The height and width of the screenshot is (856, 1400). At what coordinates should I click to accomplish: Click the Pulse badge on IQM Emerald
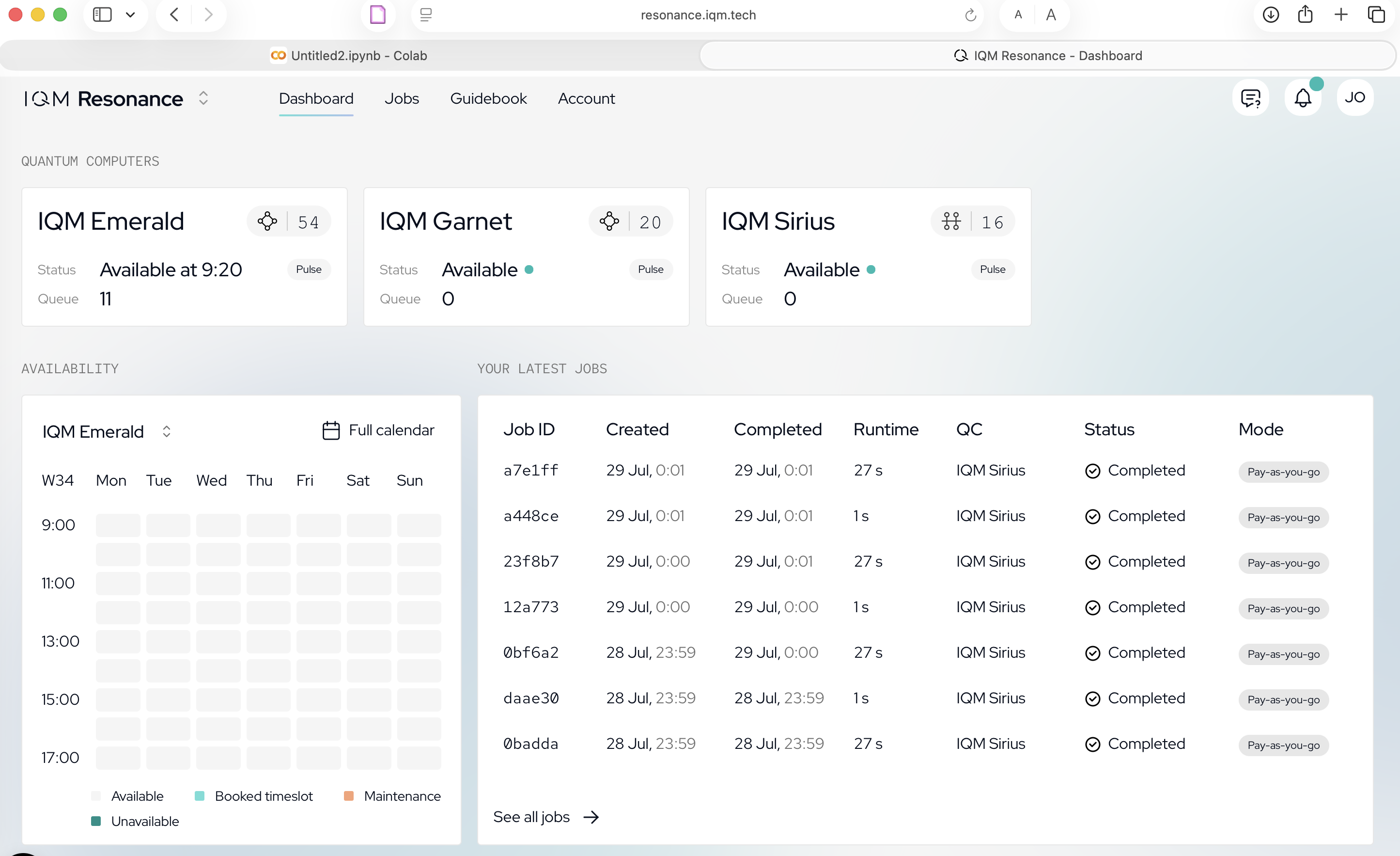(x=309, y=269)
